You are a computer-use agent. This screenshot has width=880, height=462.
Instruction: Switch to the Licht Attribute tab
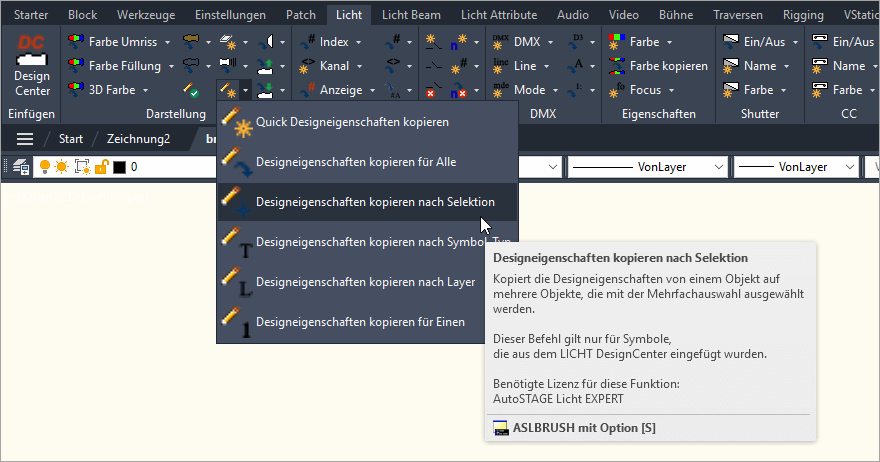point(499,15)
